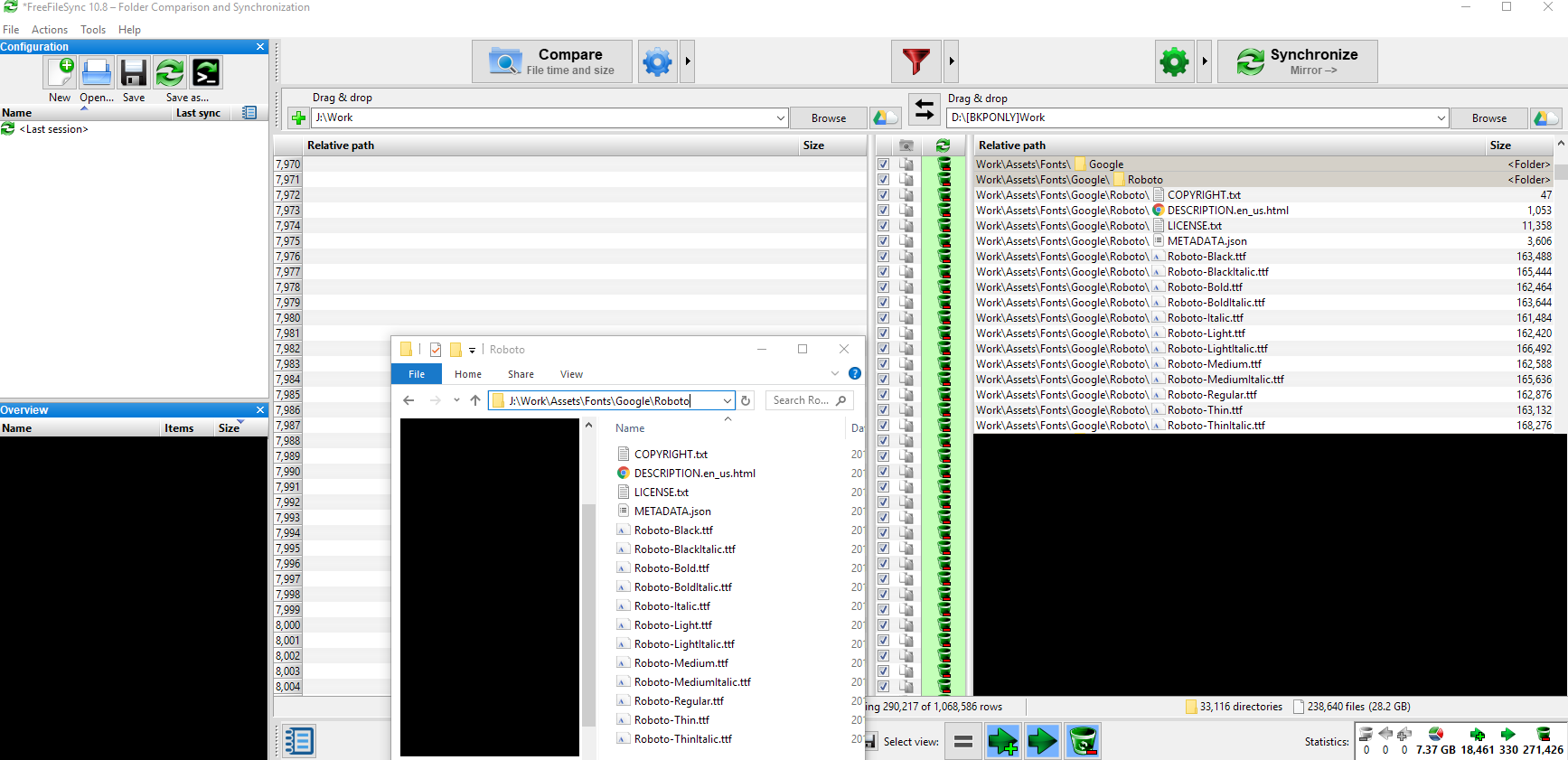Open the Tools menu
1568x760 pixels.
point(93,30)
